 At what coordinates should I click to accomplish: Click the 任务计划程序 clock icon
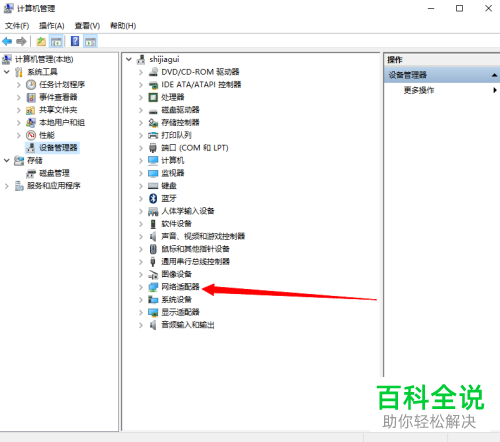31,85
